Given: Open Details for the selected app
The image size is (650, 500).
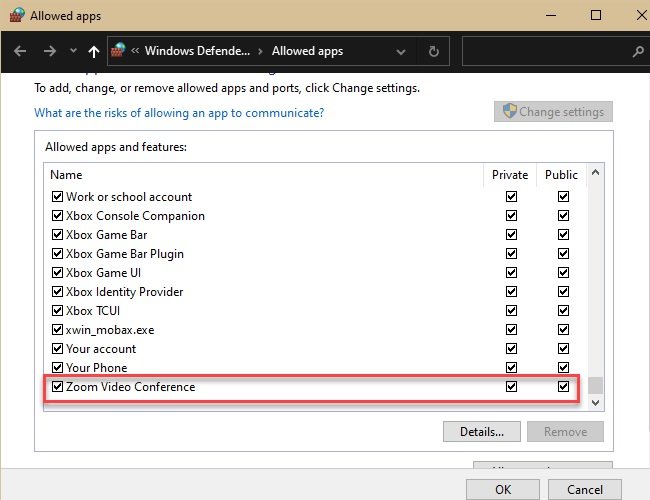Looking at the screenshot, I should (482, 432).
